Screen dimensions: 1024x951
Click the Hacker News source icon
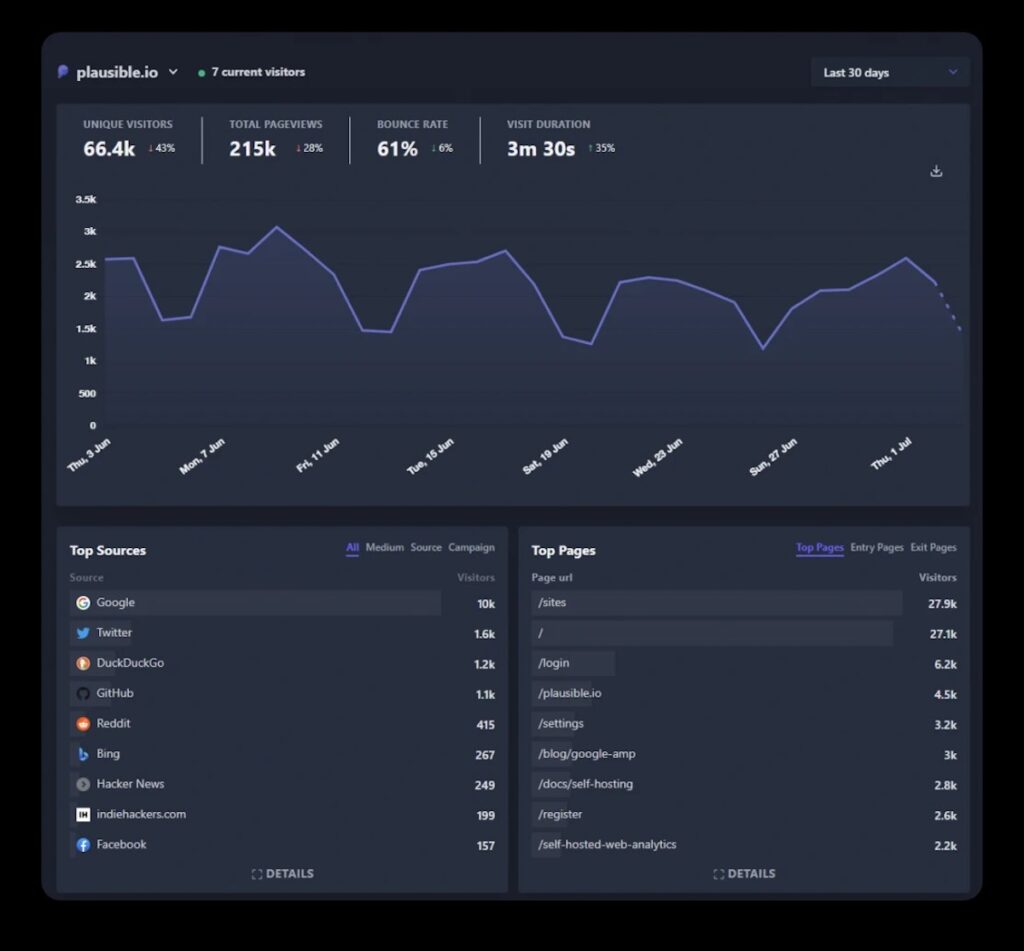pos(83,784)
